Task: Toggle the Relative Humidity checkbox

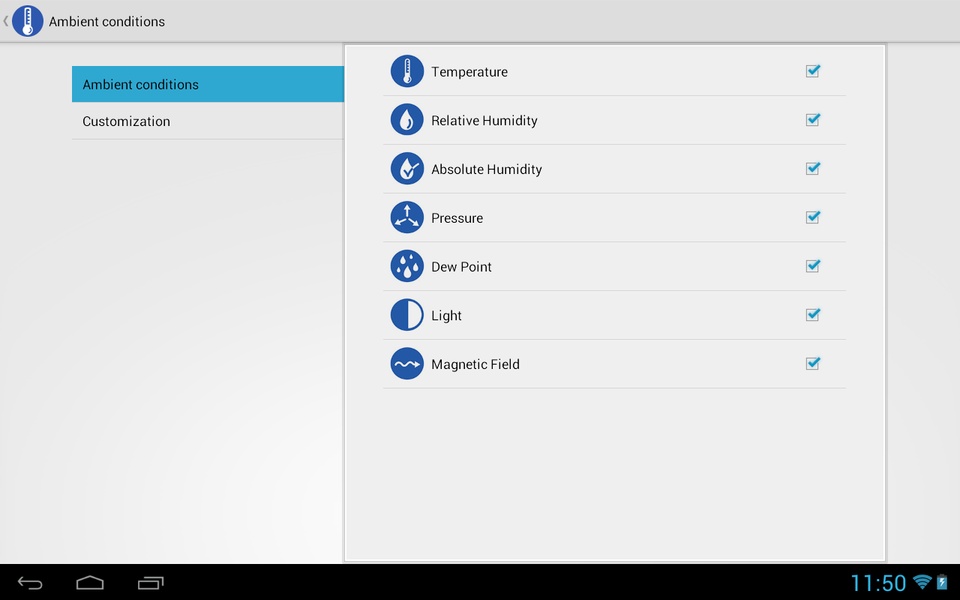Action: pos(813,119)
